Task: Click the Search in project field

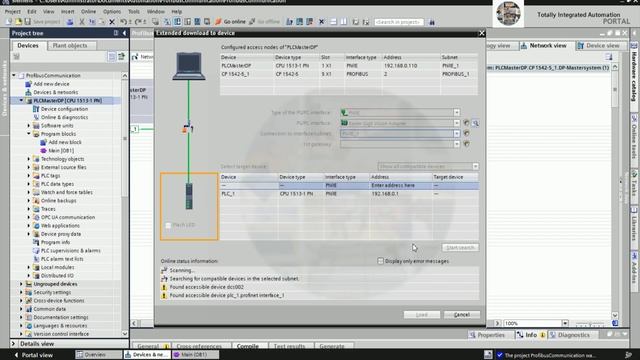Action: [x=398, y=22]
